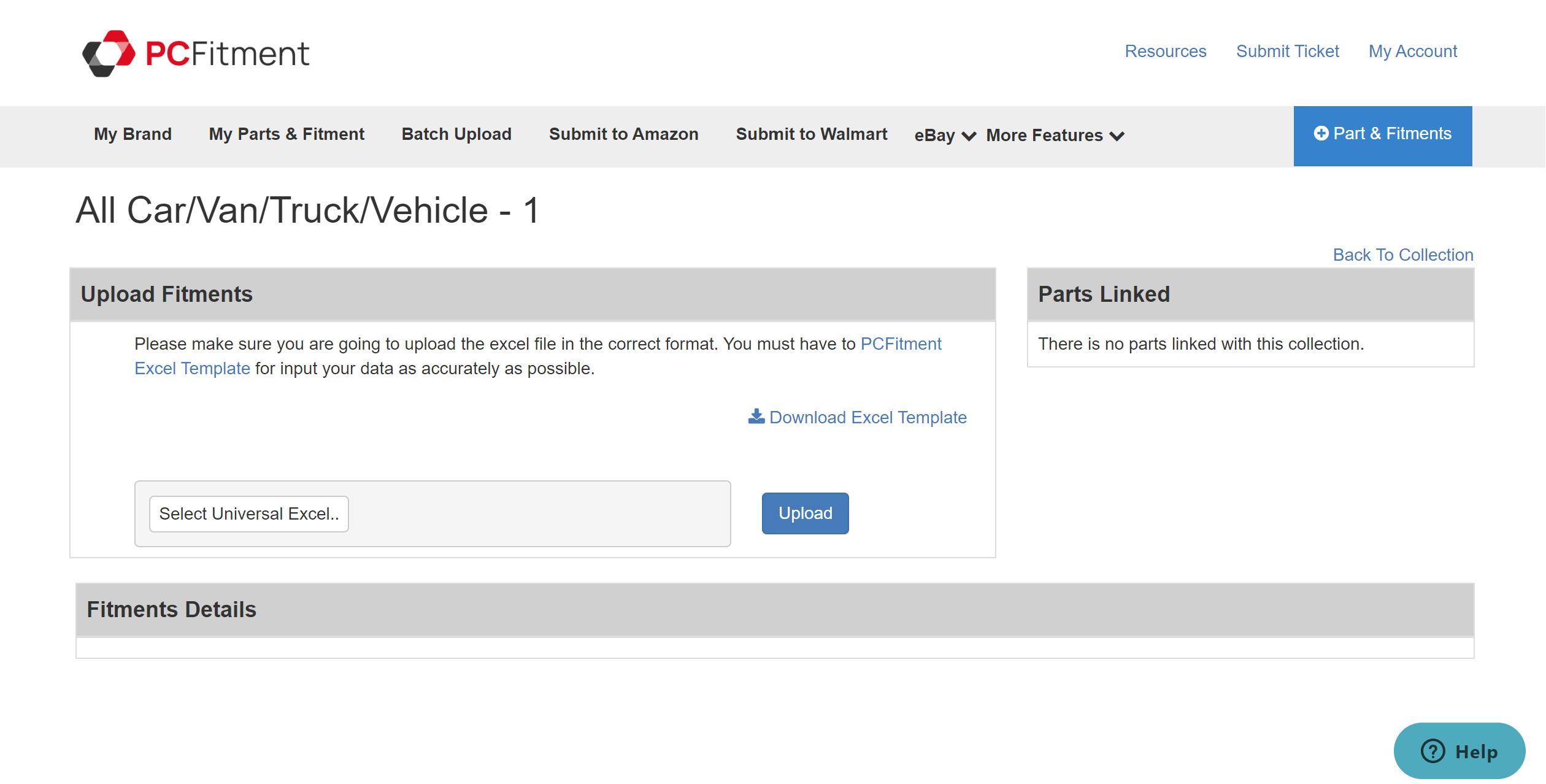Click the PCFitment logo
The width and height of the screenshot is (1546, 784).
pos(196,53)
